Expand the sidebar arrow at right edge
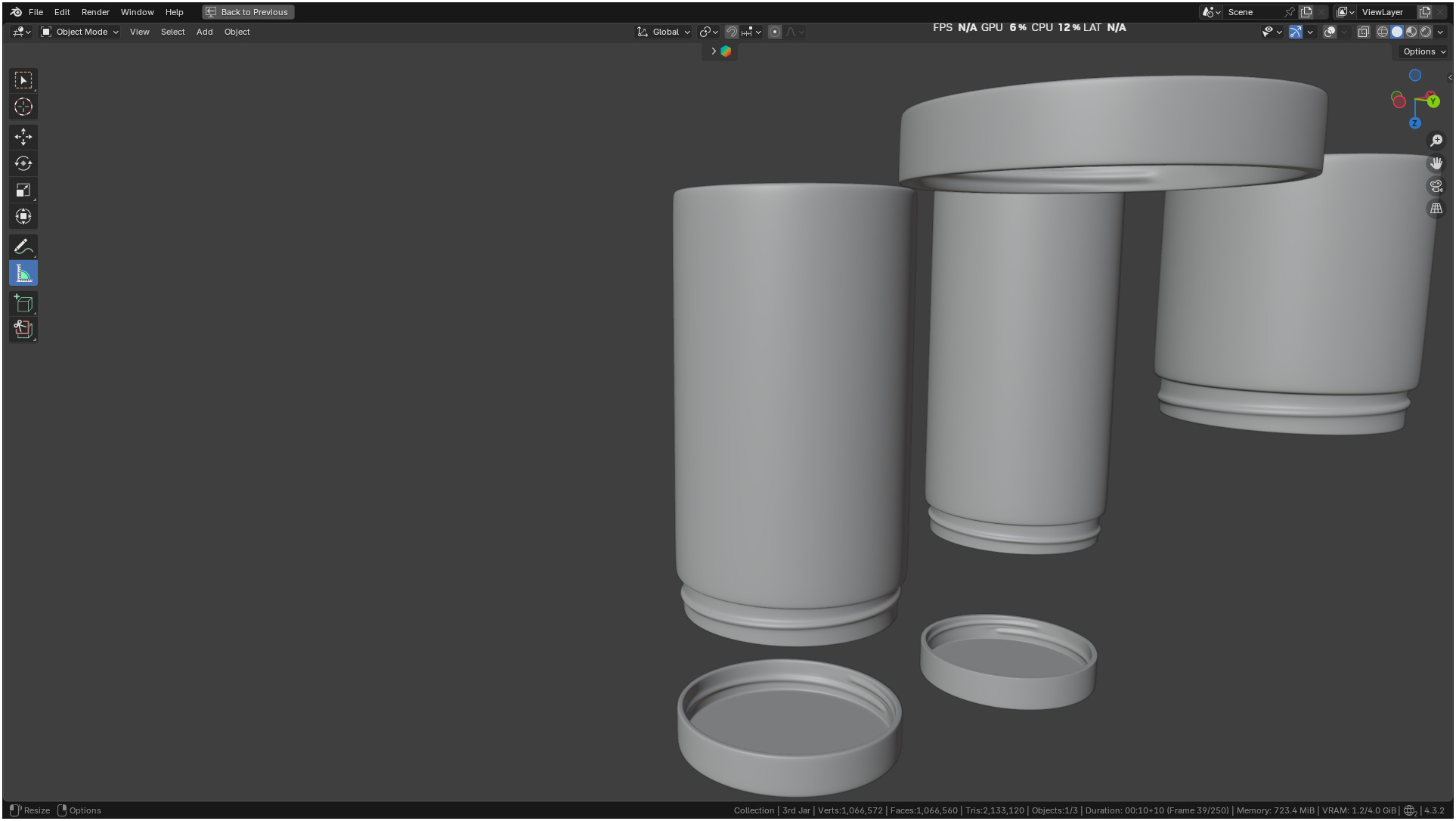Viewport: 1456px width, 821px height. (x=1449, y=77)
